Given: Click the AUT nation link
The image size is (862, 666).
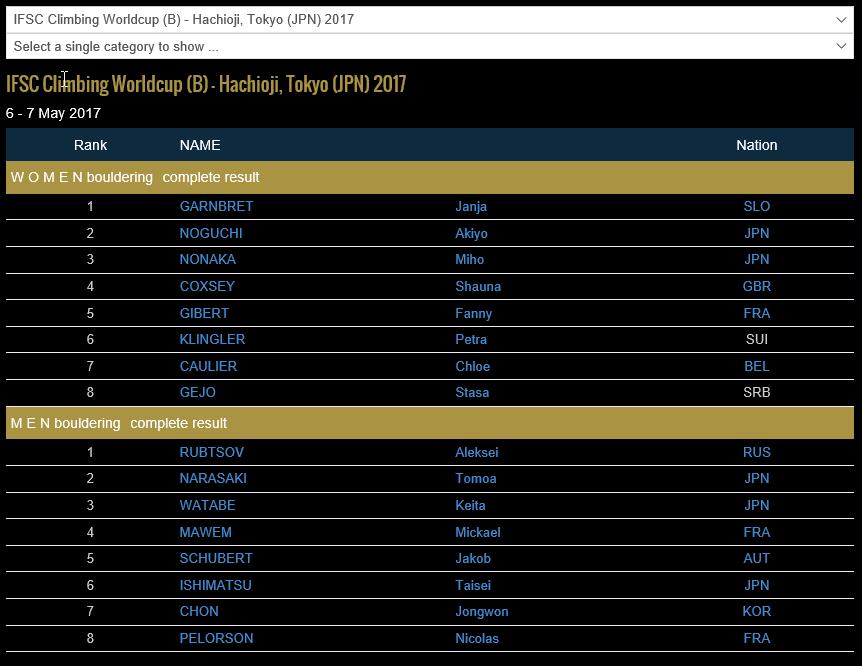Looking at the screenshot, I should (x=756, y=558).
